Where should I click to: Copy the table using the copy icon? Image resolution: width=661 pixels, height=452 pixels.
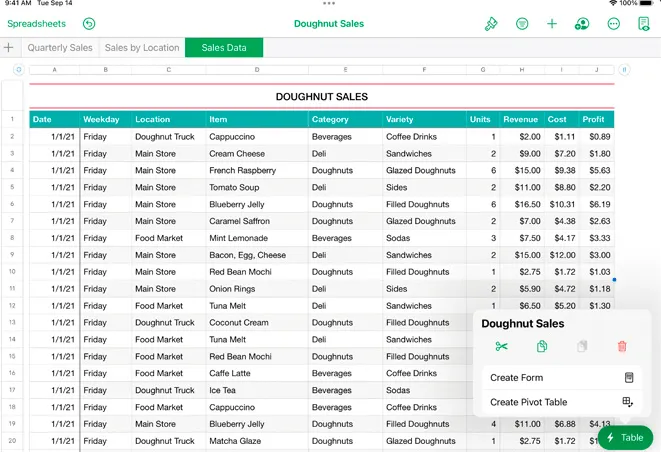pos(542,347)
